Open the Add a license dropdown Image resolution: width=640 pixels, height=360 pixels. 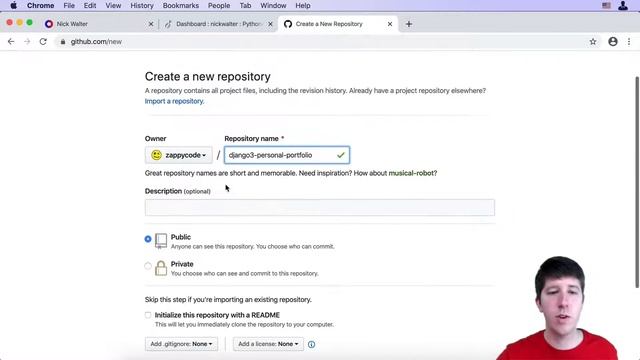[268, 344]
